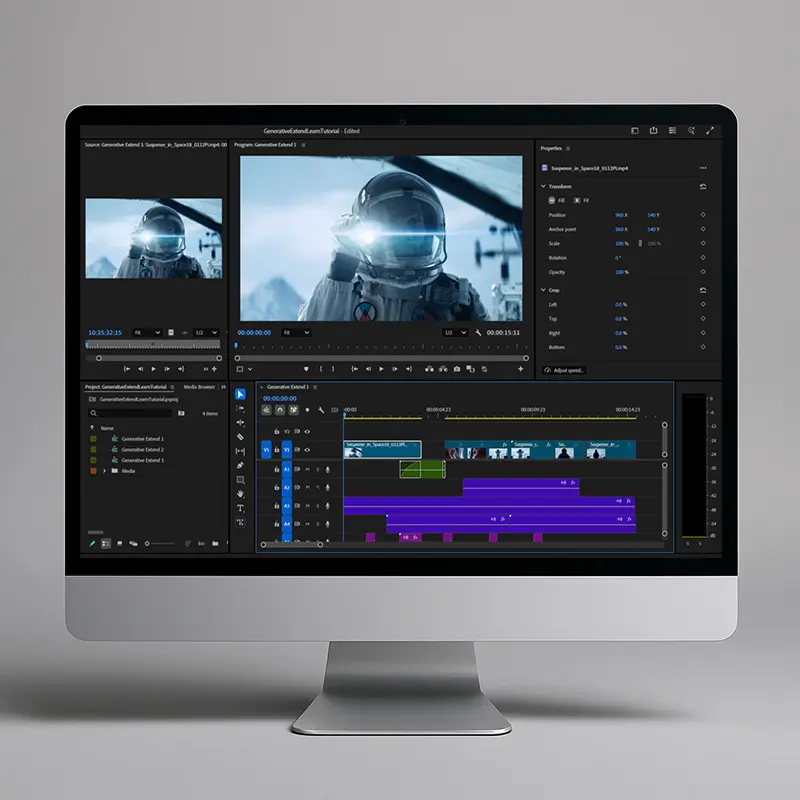Expand the Media bin folder
This screenshot has height=800, width=800.
[104, 470]
